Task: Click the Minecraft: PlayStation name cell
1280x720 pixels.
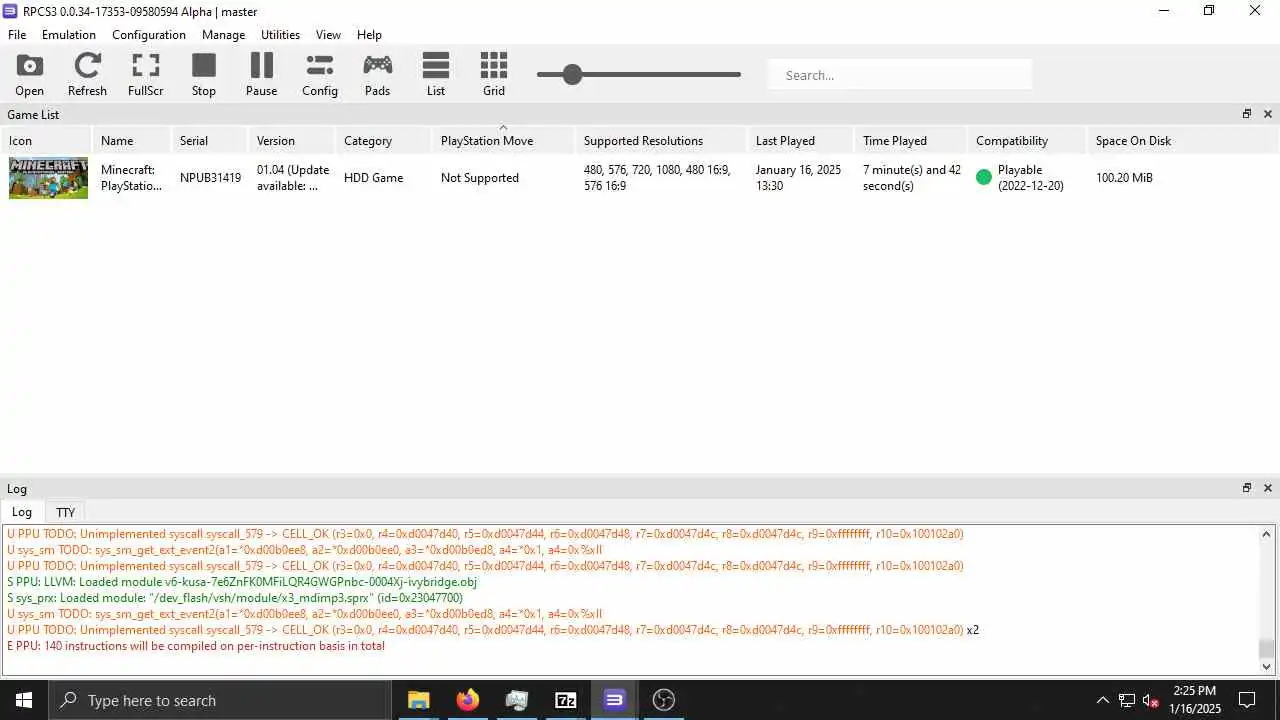Action: (x=132, y=178)
